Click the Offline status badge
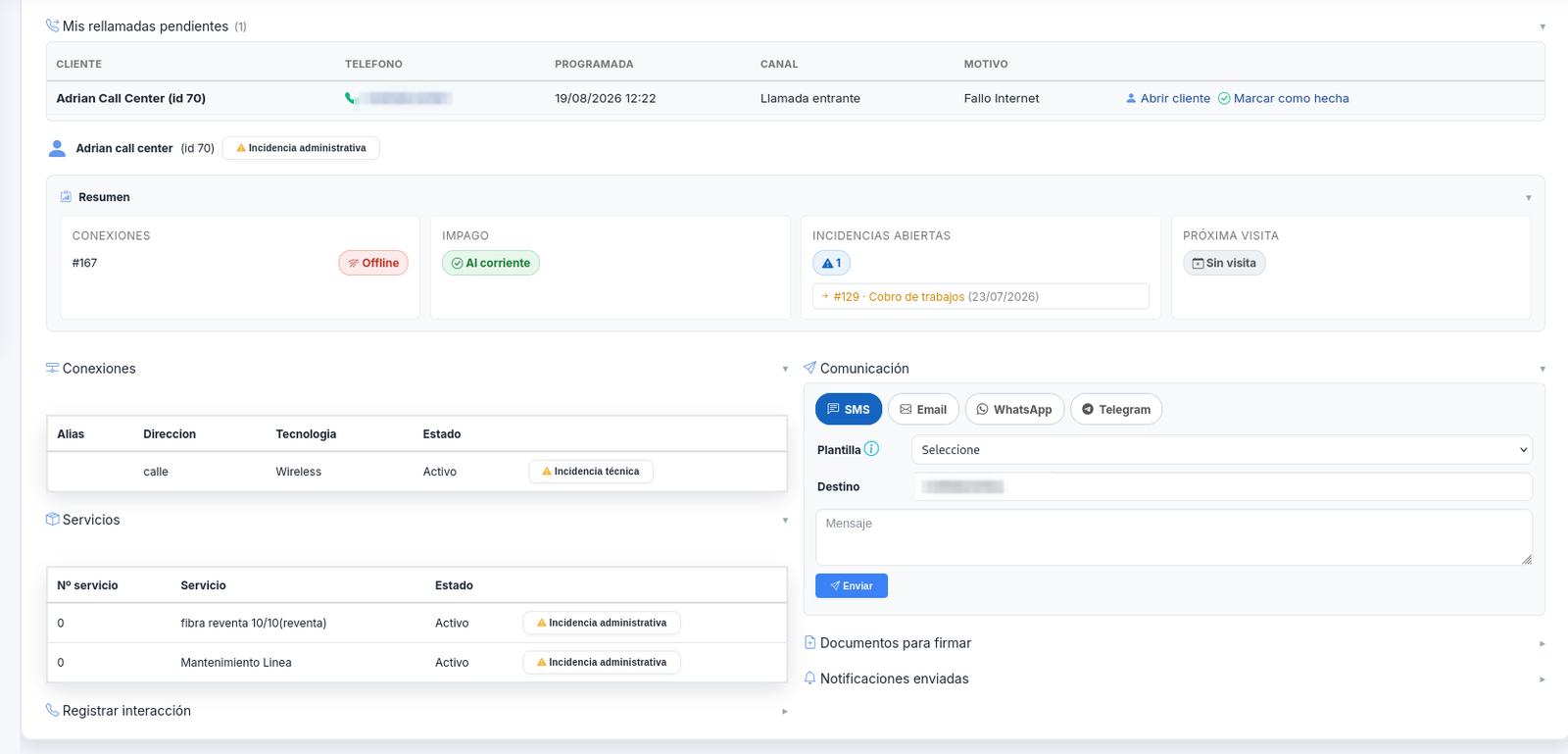 373,263
